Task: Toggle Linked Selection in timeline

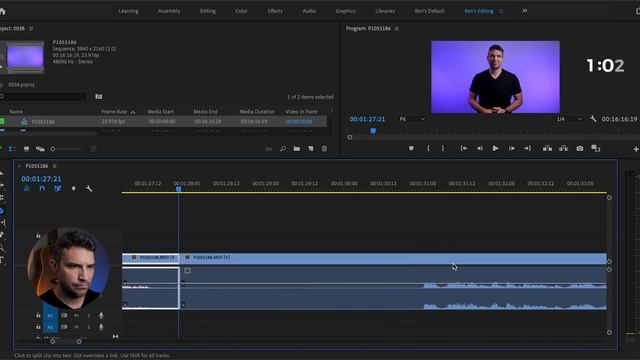Action: click(58, 189)
